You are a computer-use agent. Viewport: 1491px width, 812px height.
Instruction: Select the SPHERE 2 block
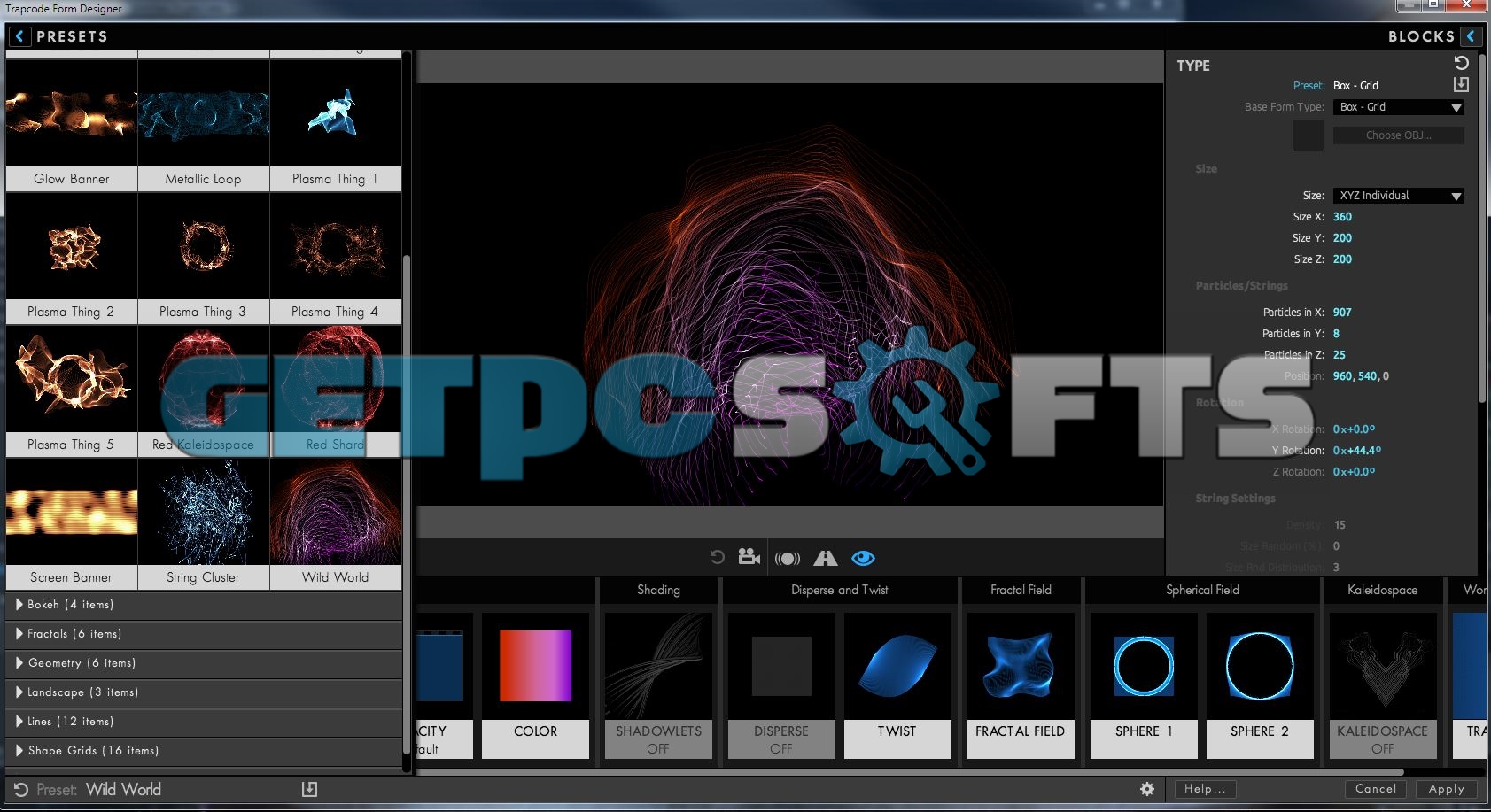[x=1260, y=685]
